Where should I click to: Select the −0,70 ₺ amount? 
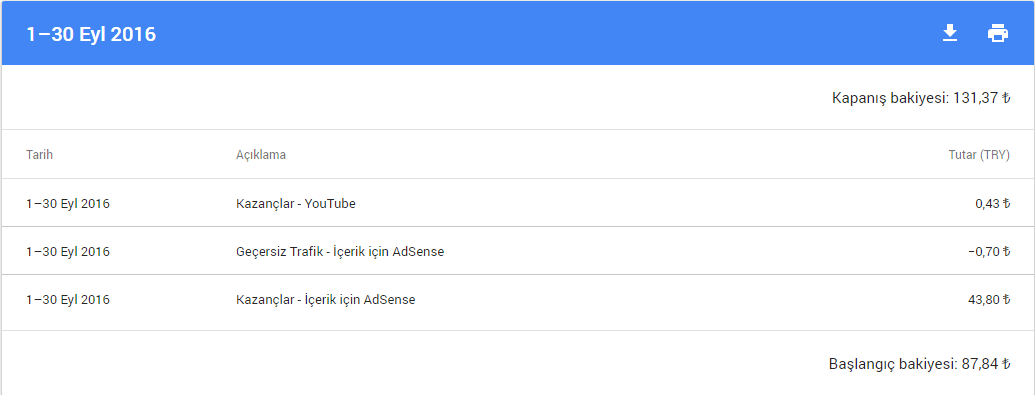coord(989,252)
